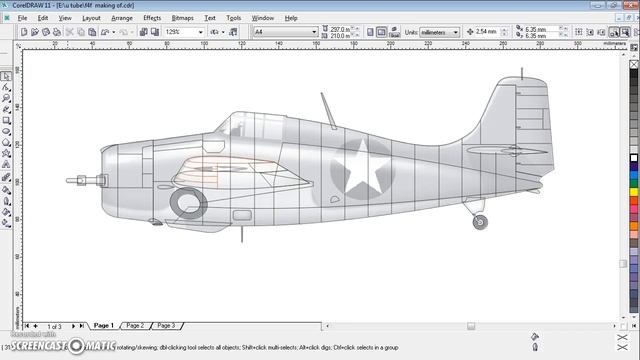Set page orientation to Portrait
The image size is (640, 360).
click(370, 32)
